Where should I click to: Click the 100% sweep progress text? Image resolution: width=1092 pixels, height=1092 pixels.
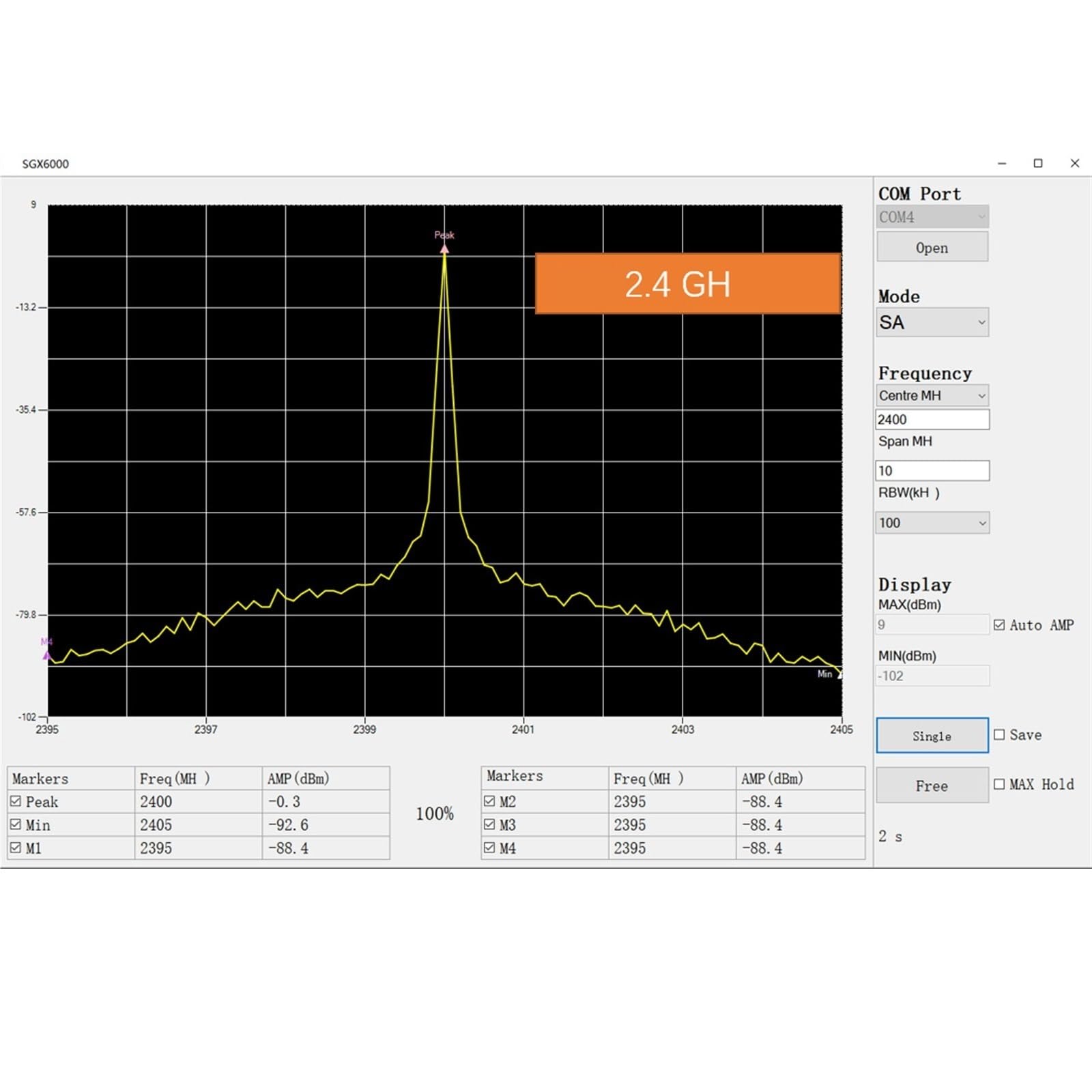click(435, 814)
